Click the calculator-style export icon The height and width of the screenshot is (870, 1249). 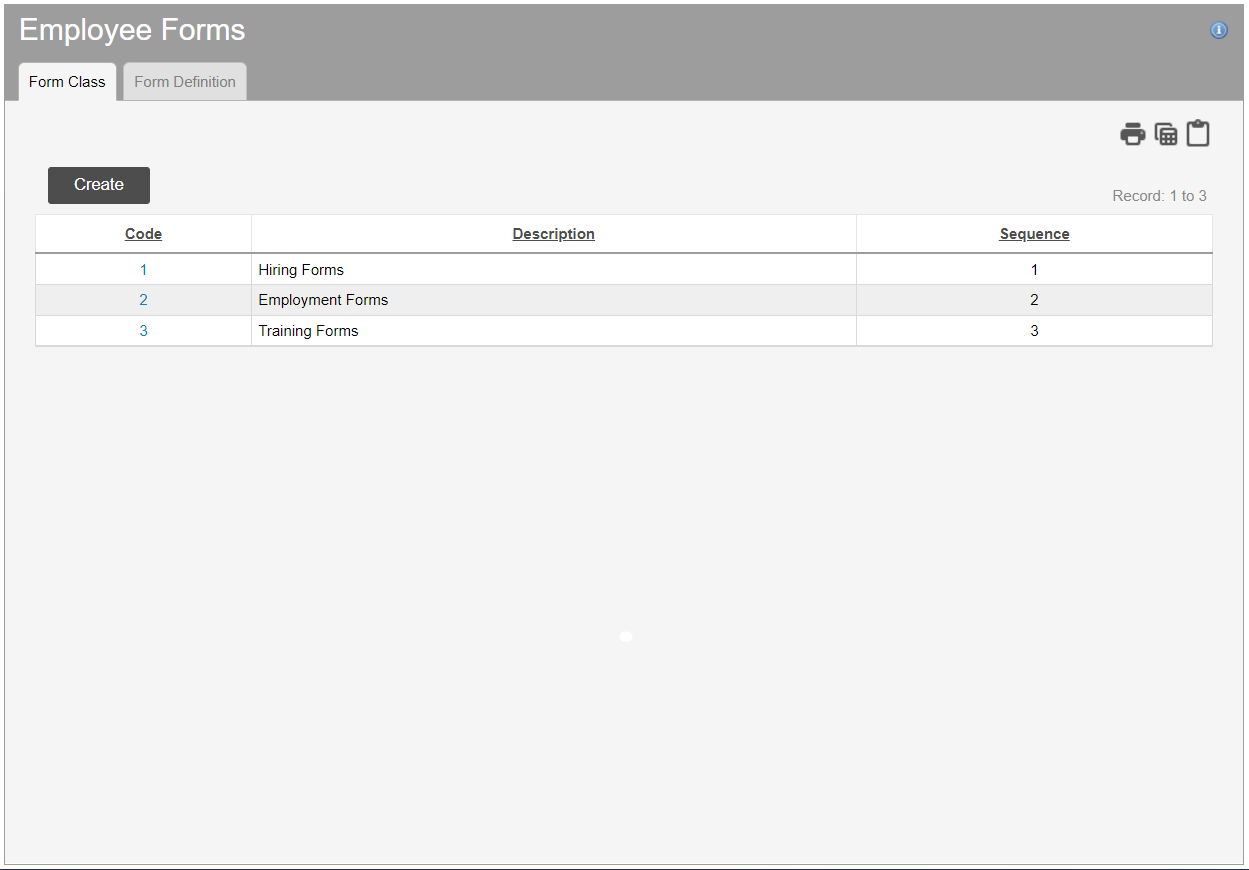[x=1166, y=134]
